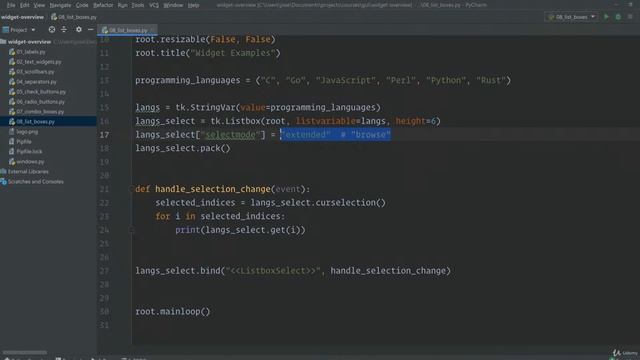The width and height of the screenshot is (640, 360).
Task: Open 05_check_buttons.py in the project tree
Action: coord(41,92)
